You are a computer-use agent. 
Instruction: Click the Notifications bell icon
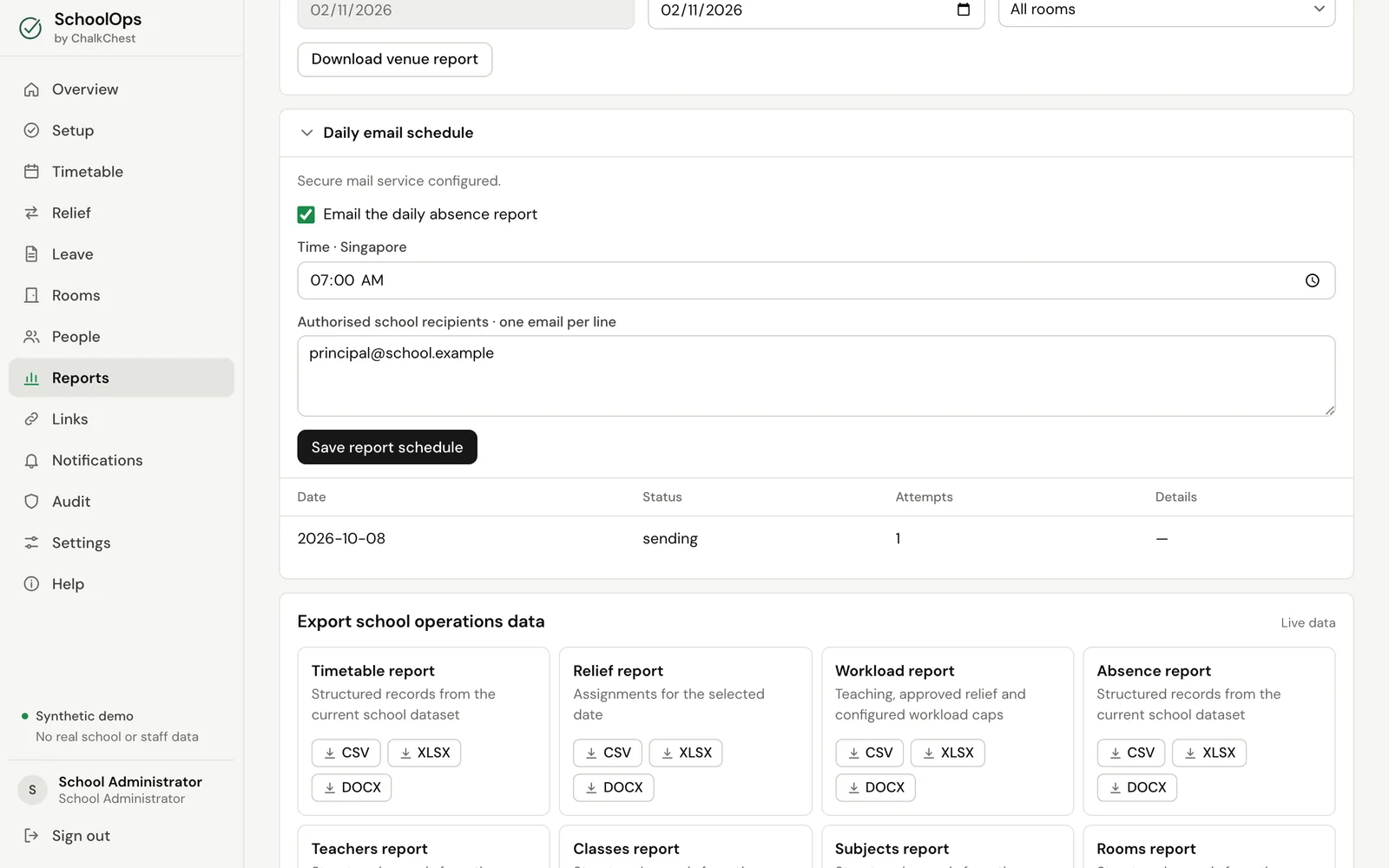coord(31,461)
